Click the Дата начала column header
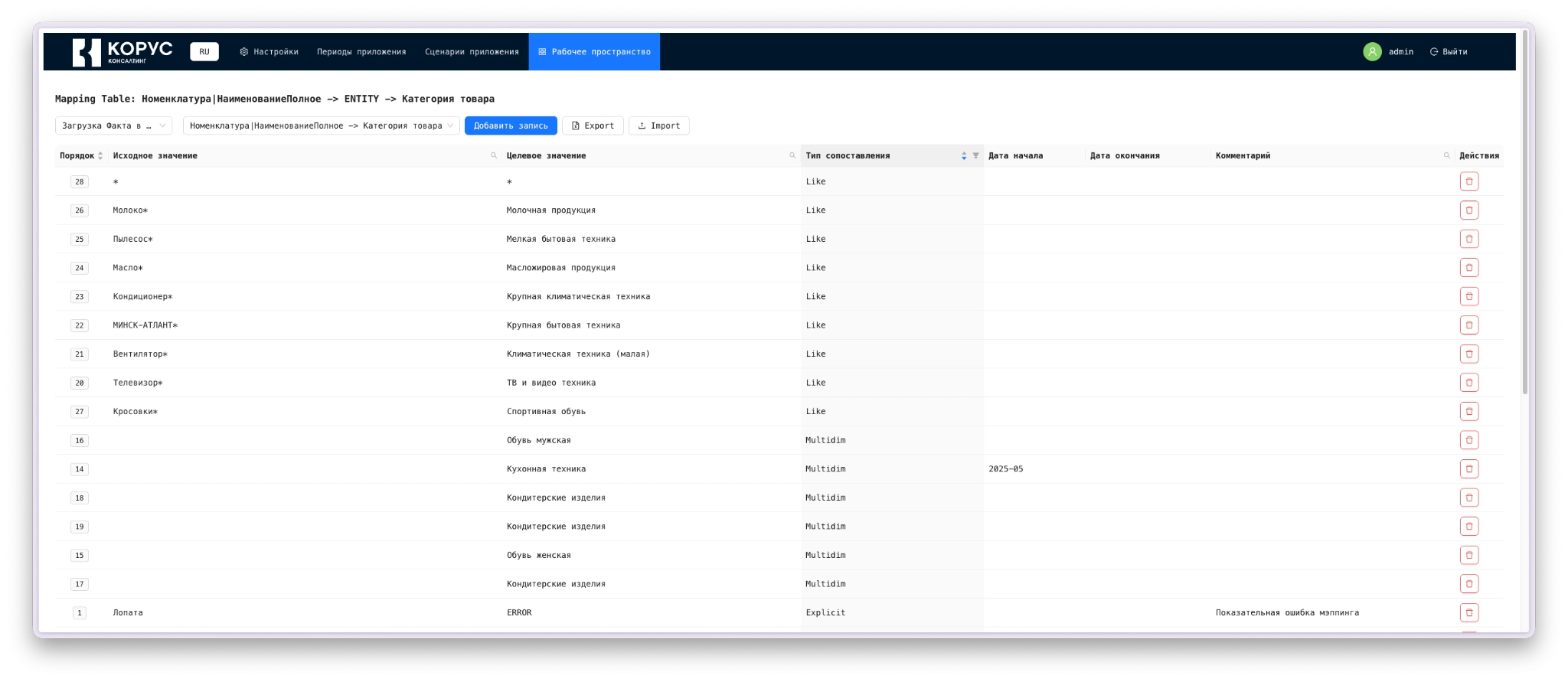The image size is (1568, 682). coord(1015,155)
